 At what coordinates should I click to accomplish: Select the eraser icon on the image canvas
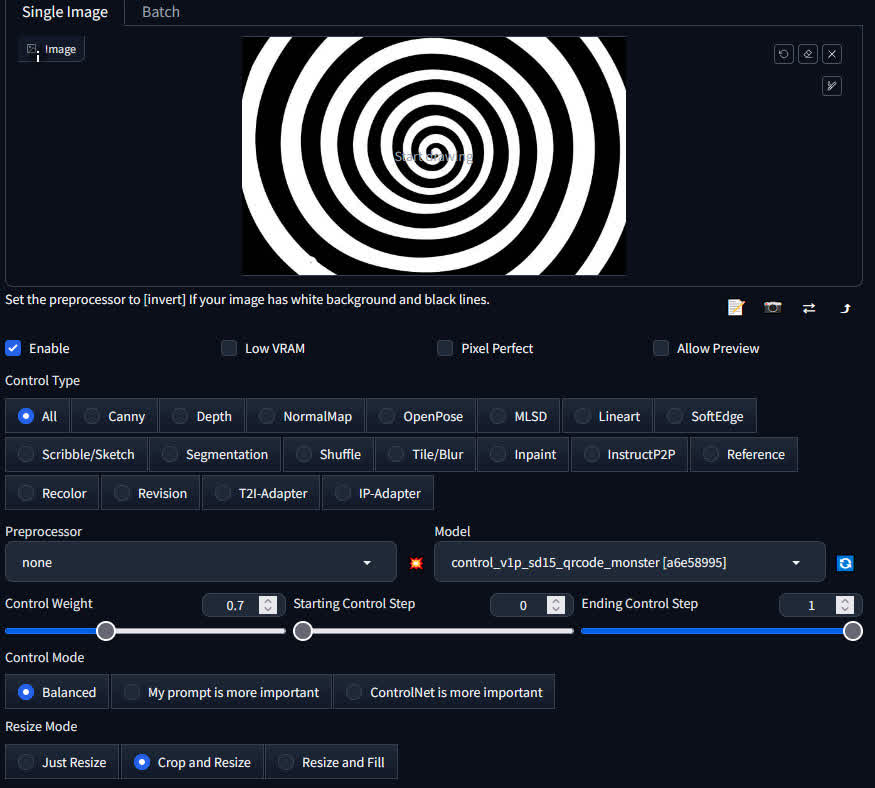click(x=808, y=54)
